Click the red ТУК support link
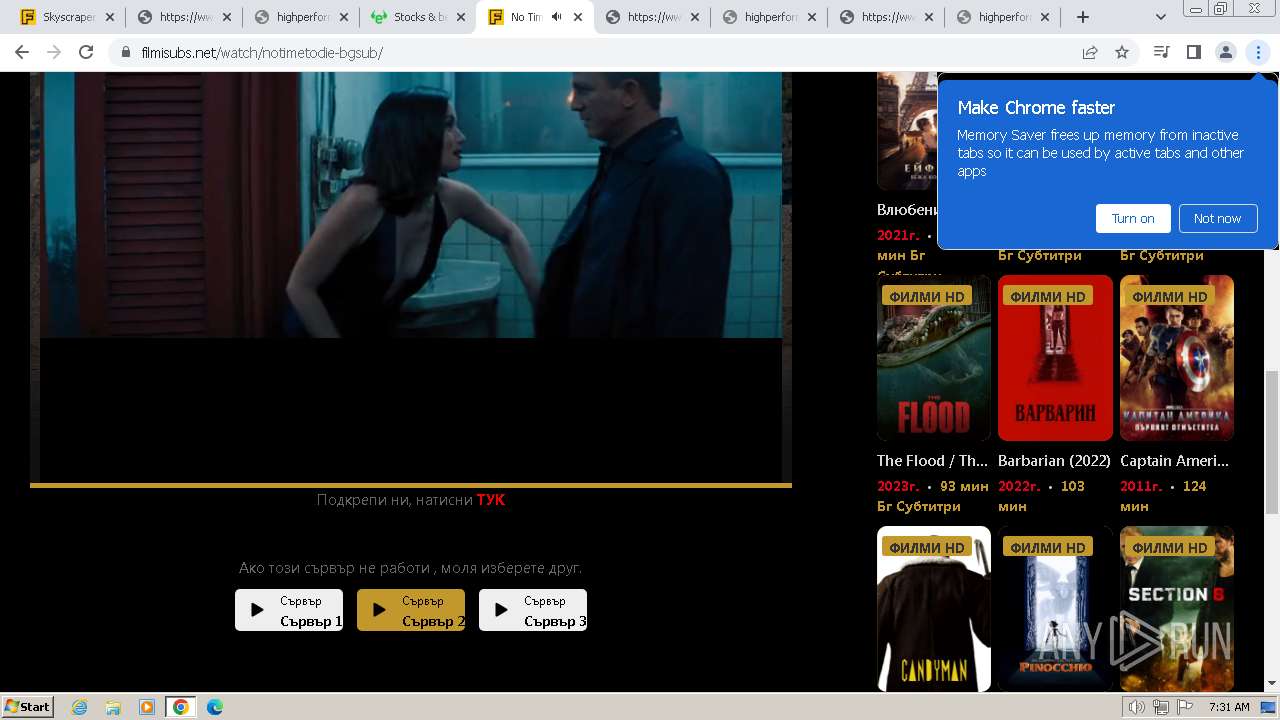 click(490, 500)
